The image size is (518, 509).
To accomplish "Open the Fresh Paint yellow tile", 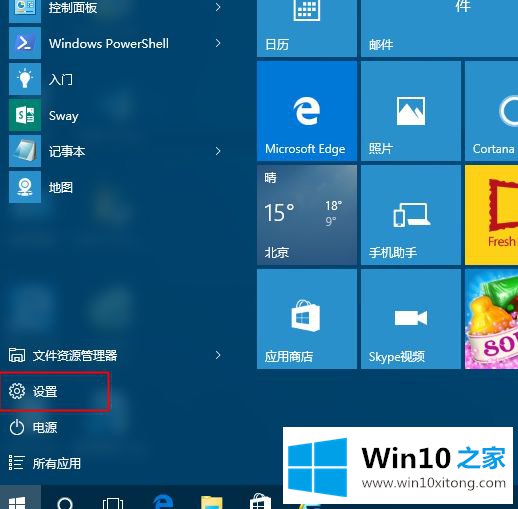I will point(491,215).
